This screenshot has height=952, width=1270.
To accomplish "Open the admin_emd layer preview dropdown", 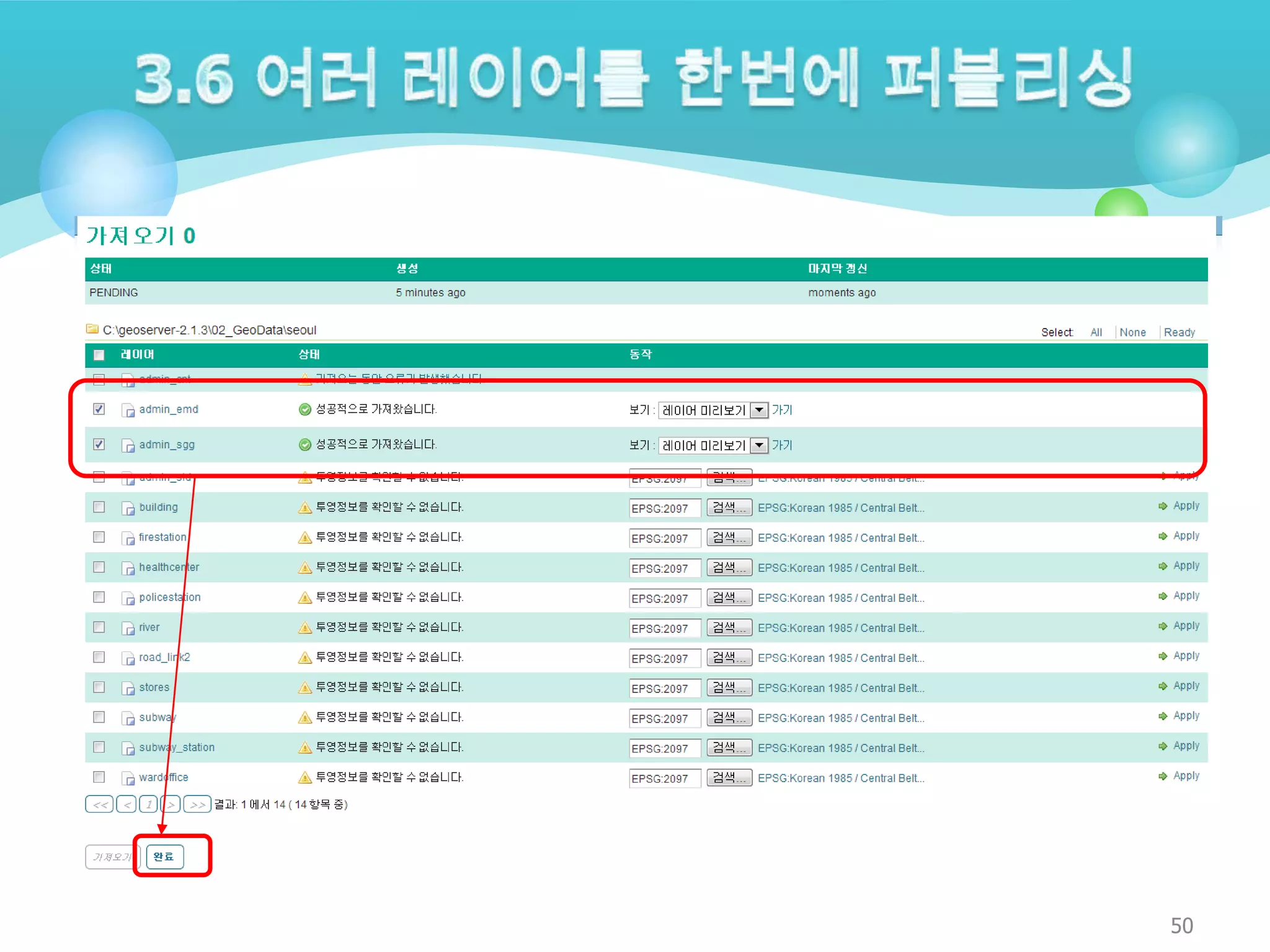I will click(x=759, y=410).
